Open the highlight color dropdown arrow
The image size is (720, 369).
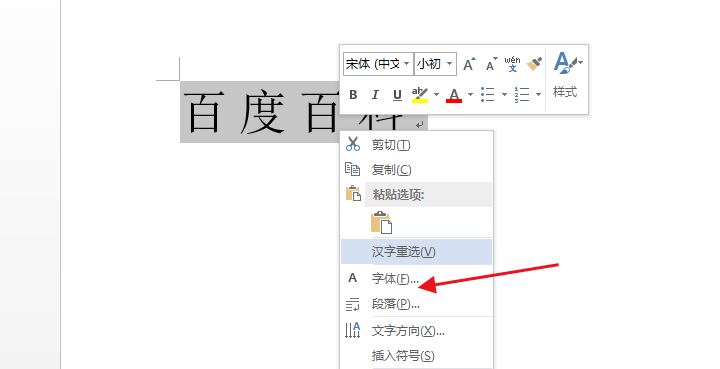[x=436, y=95]
